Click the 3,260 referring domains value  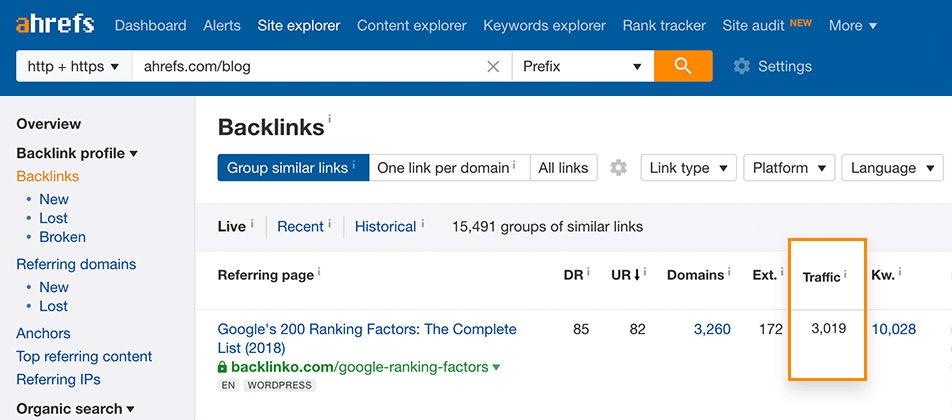tap(712, 329)
